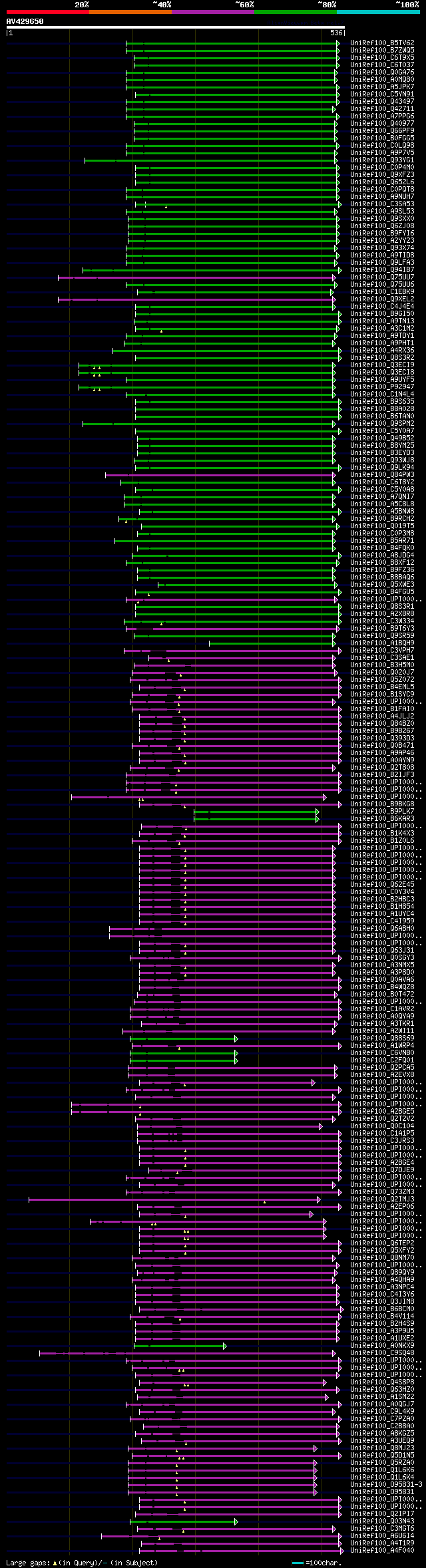Select the UniRef100_B9B267 label

(x=382, y=731)
